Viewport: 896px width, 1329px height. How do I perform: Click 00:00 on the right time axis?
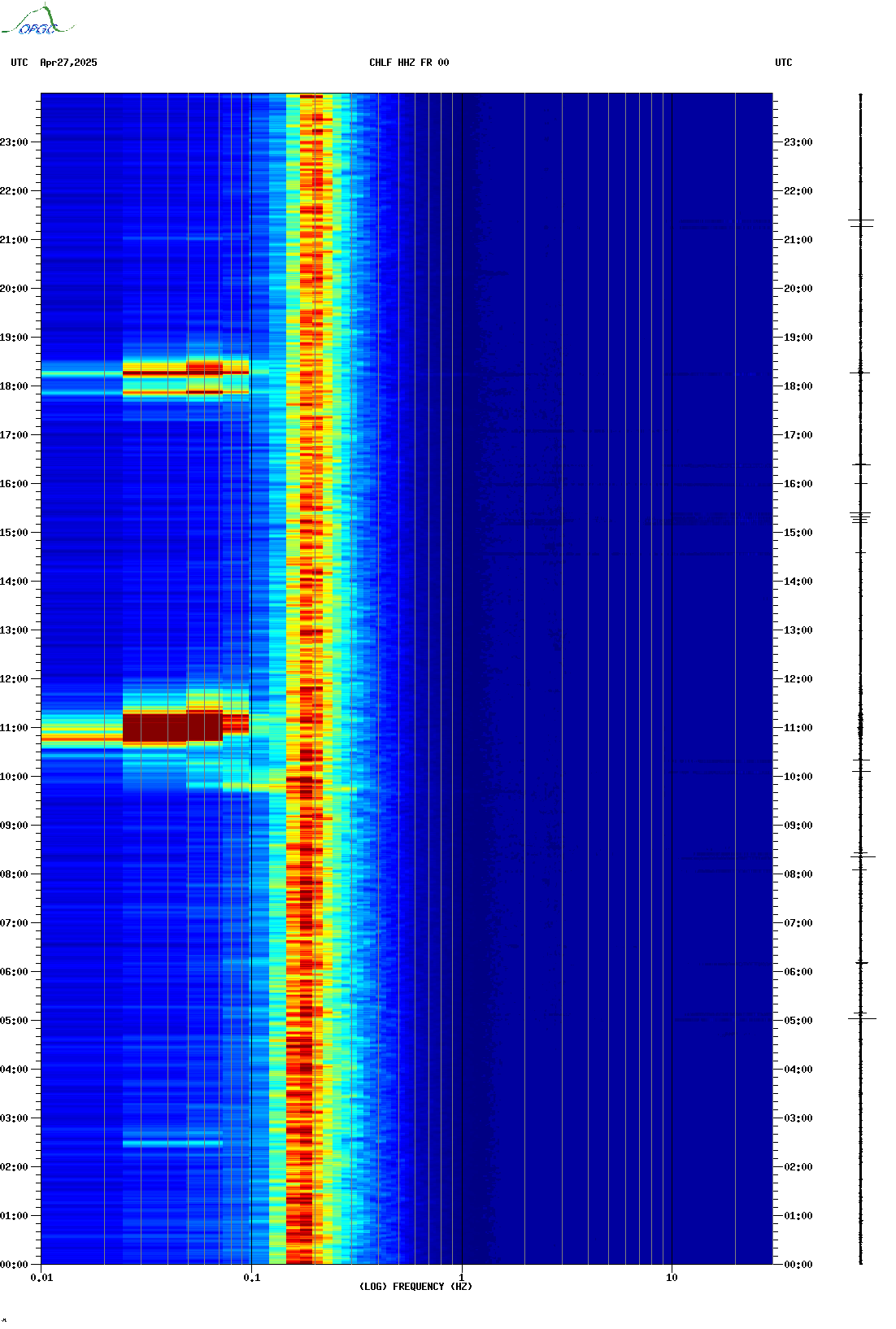[x=798, y=1265]
